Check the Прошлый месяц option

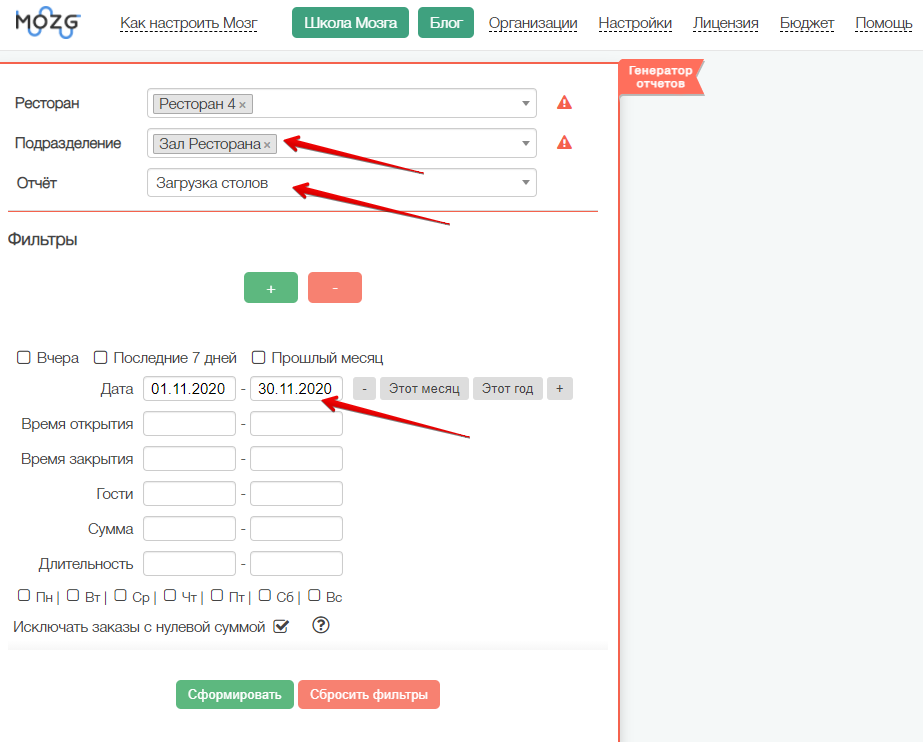258,357
